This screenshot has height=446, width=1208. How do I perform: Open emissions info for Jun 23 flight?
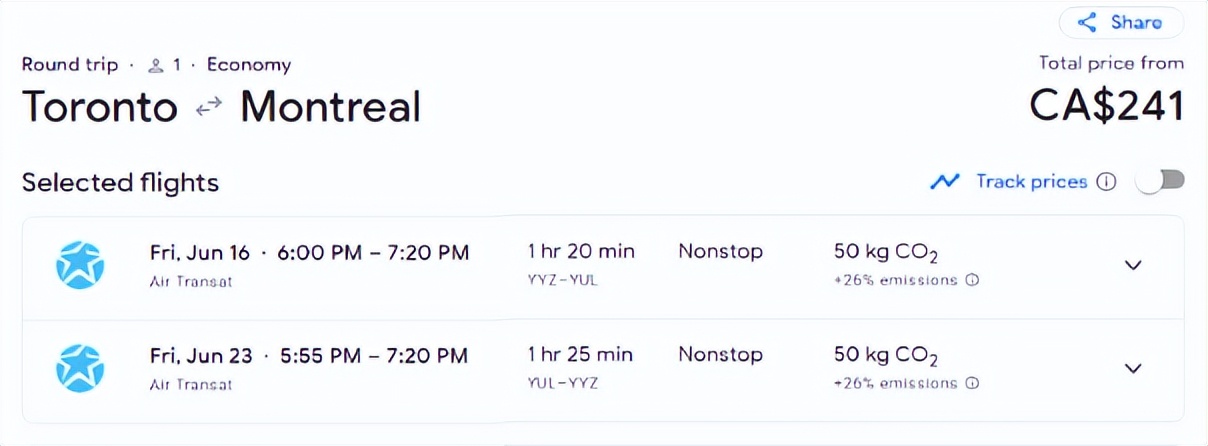point(972,383)
